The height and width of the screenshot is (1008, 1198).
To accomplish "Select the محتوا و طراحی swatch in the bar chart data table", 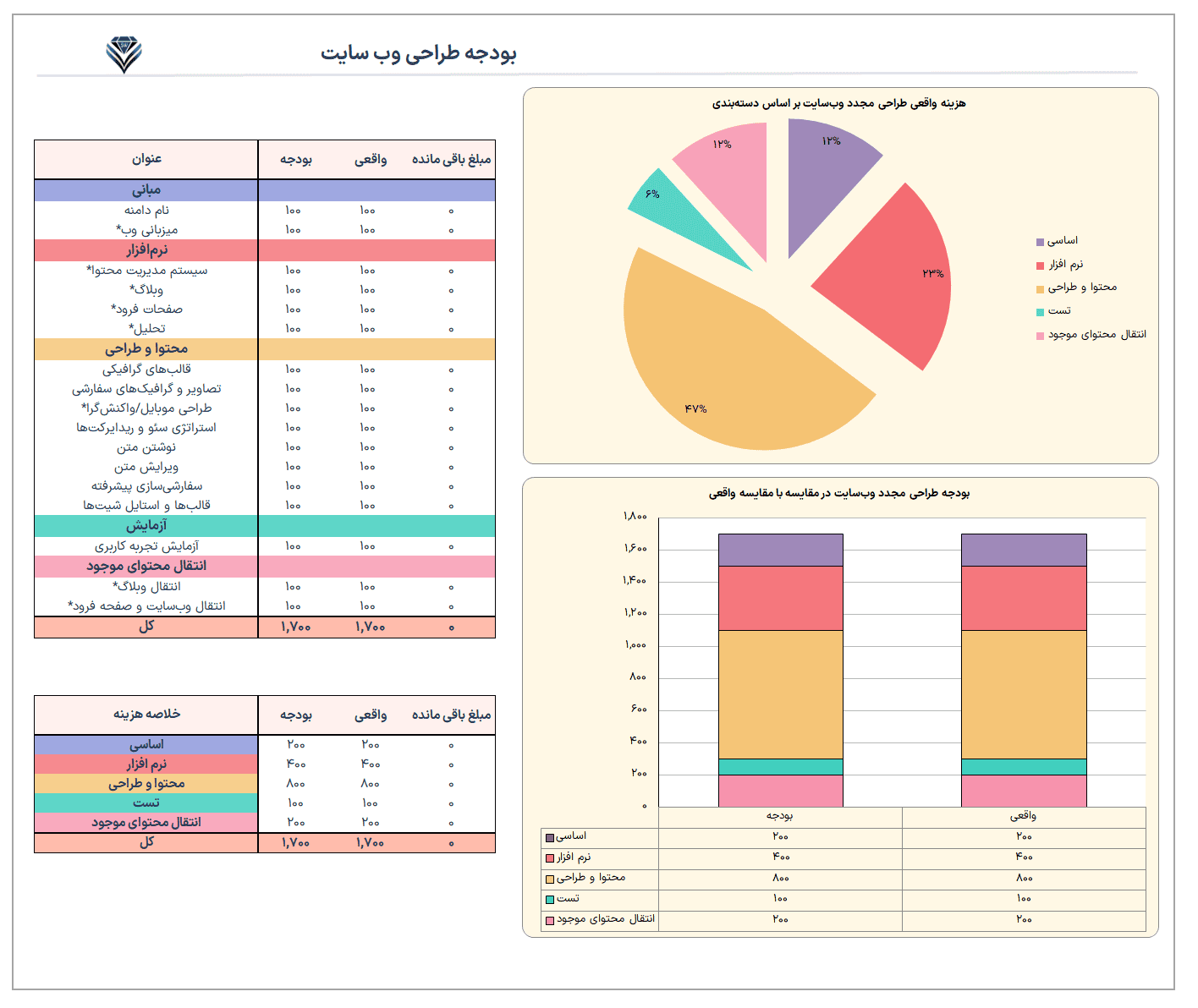I will click(550, 879).
